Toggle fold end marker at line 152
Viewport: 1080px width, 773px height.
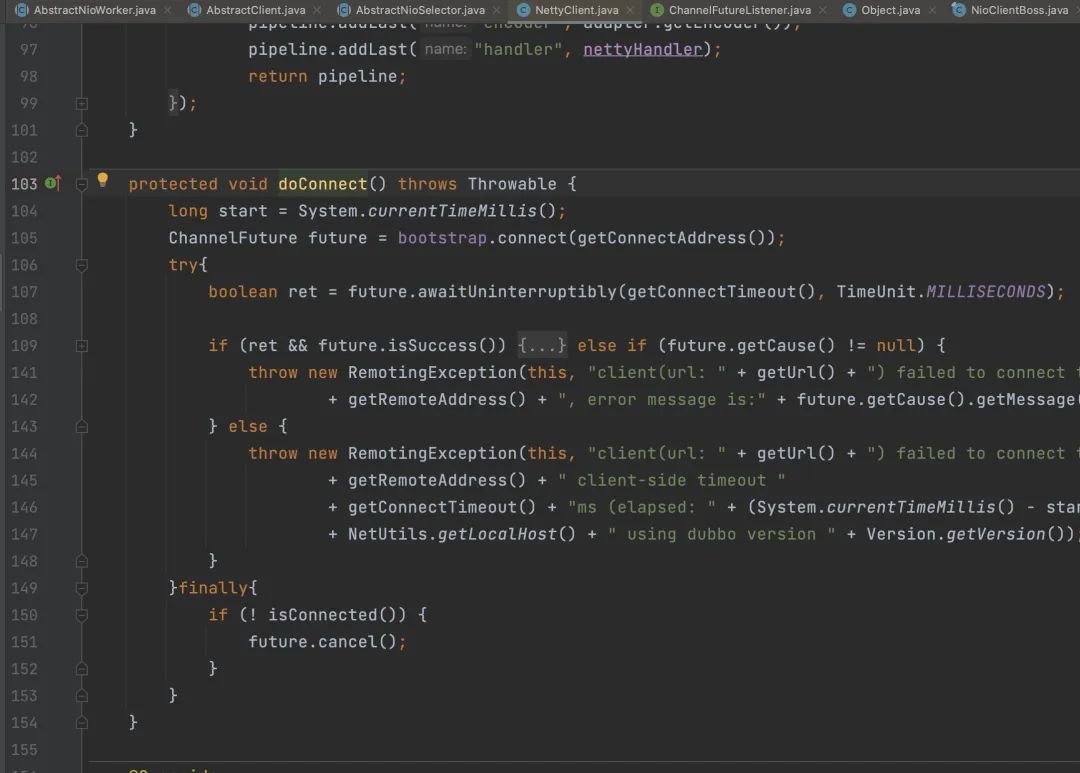tap(81, 669)
